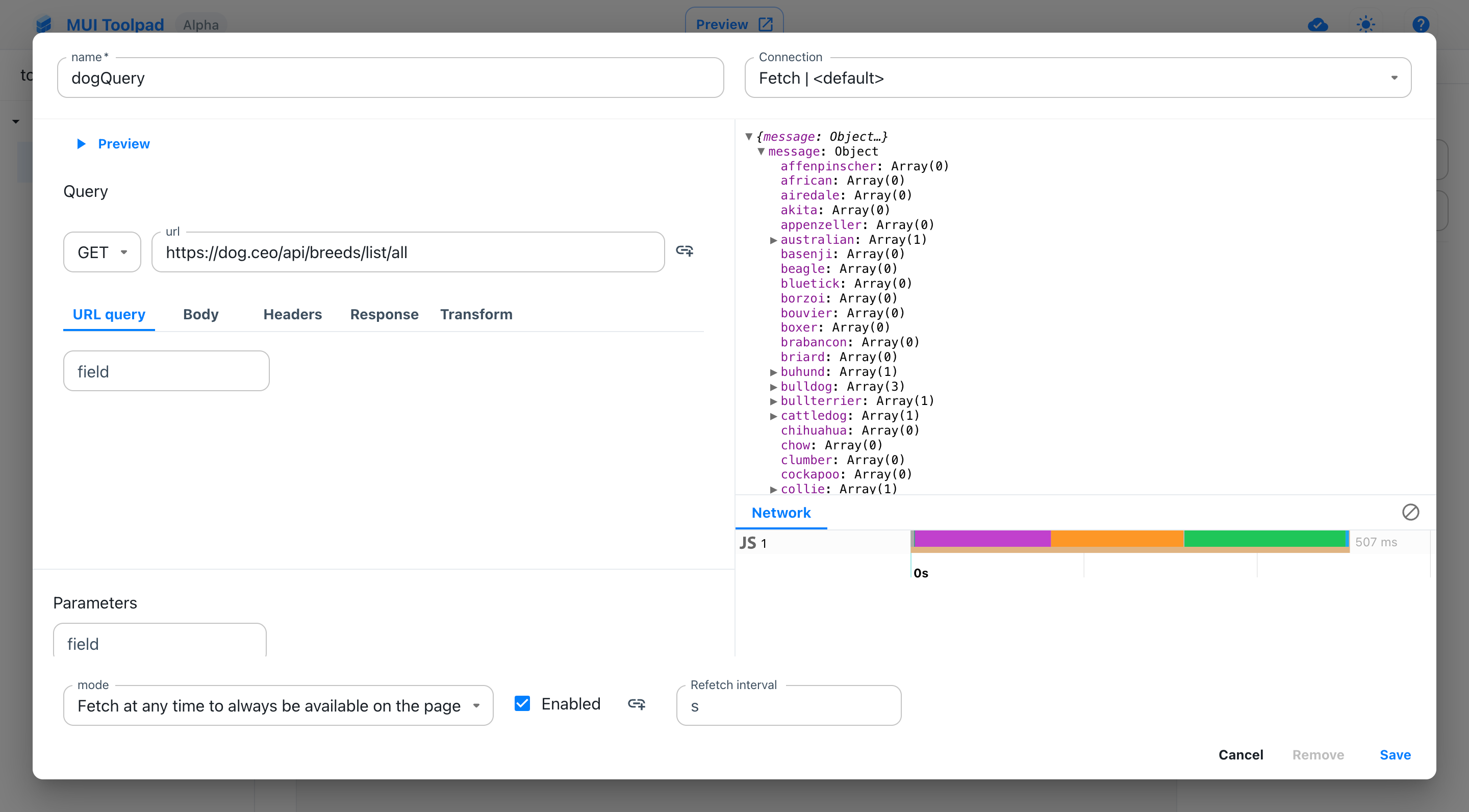Screen dimensions: 1469x812
Task: Switch to the Transform tab
Action: (x=476, y=314)
